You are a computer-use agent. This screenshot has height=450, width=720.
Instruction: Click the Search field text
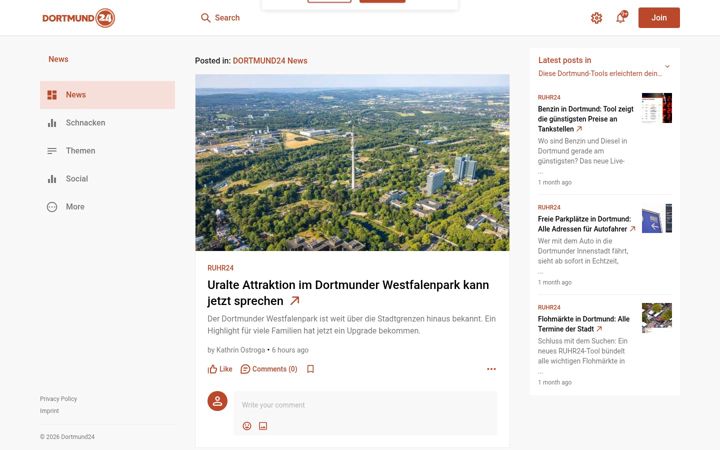(227, 18)
